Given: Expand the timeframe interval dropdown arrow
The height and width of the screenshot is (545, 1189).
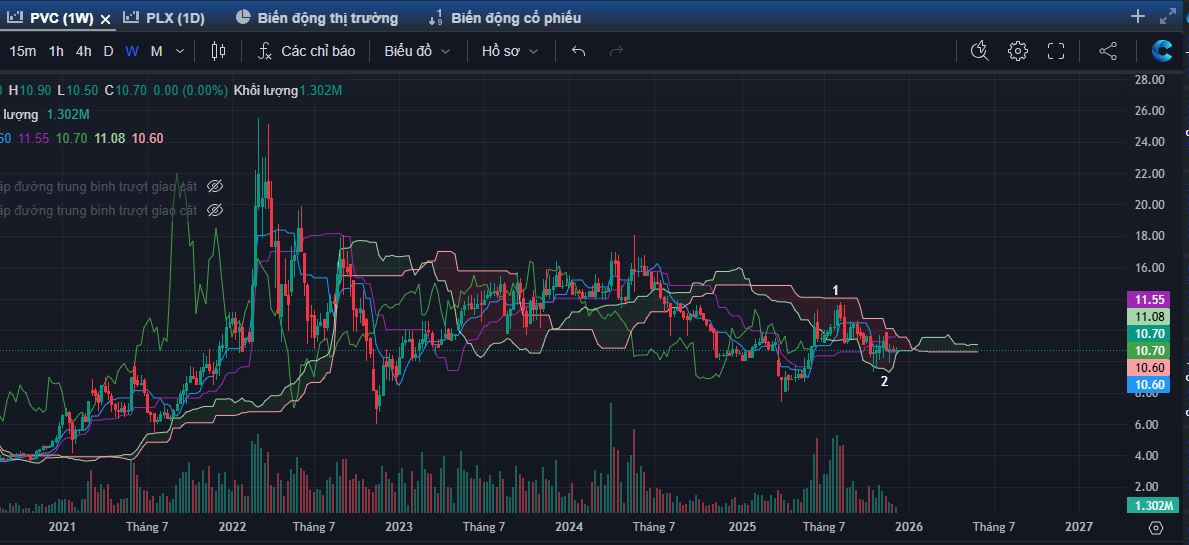Looking at the screenshot, I should coord(180,51).
